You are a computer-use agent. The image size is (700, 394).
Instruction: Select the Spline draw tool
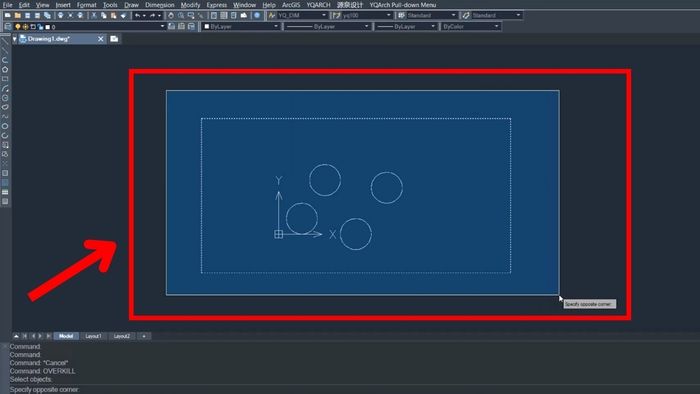(5, 116)
